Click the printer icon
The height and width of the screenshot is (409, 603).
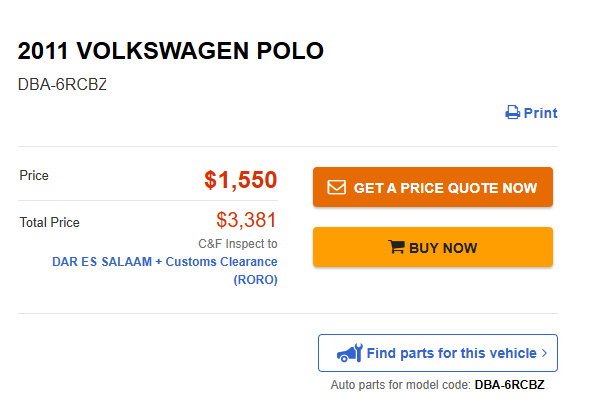click(512, 113)
